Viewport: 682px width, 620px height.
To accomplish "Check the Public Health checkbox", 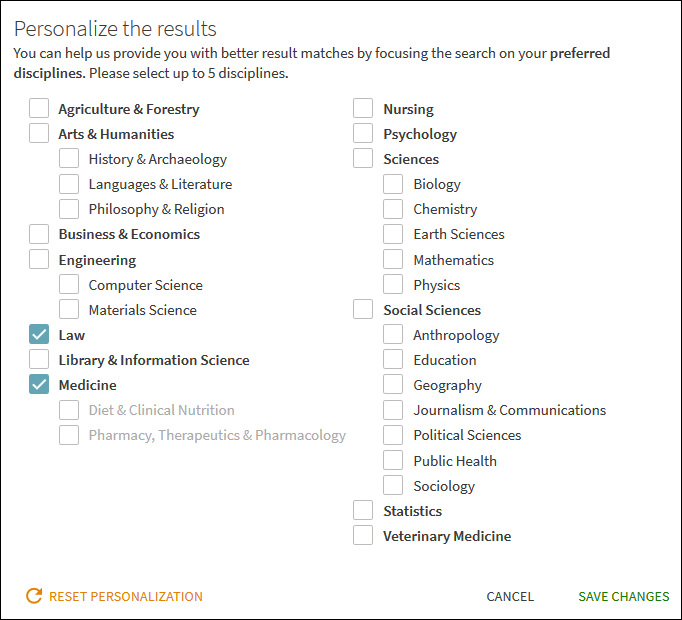I will click(x=394, y=461).
